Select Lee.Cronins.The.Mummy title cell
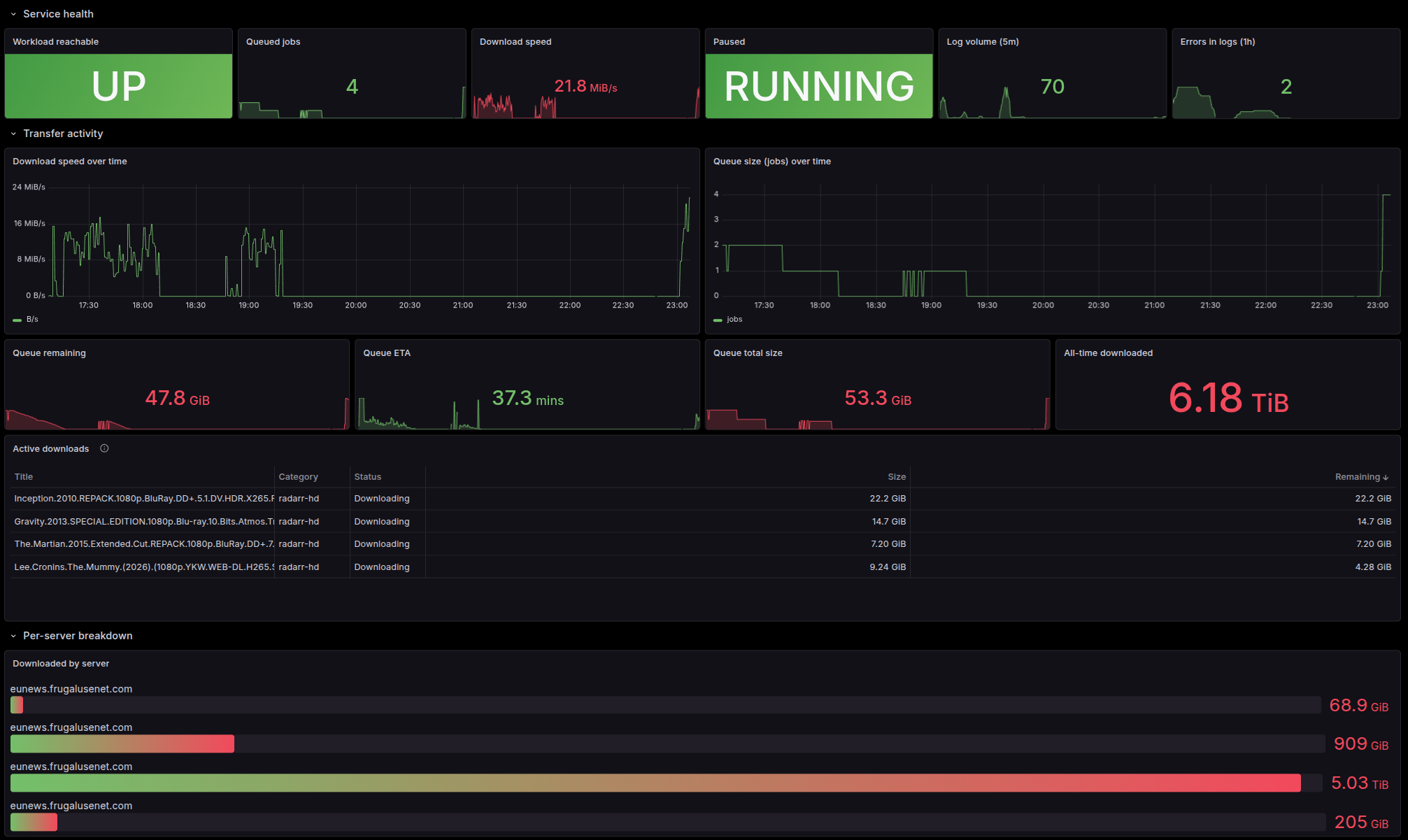1408x840 pixels. 143,567
